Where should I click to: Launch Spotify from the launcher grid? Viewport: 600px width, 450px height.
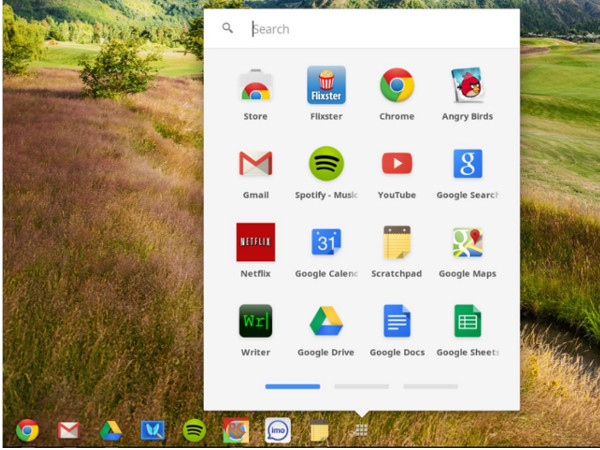(x=326, y=163)
